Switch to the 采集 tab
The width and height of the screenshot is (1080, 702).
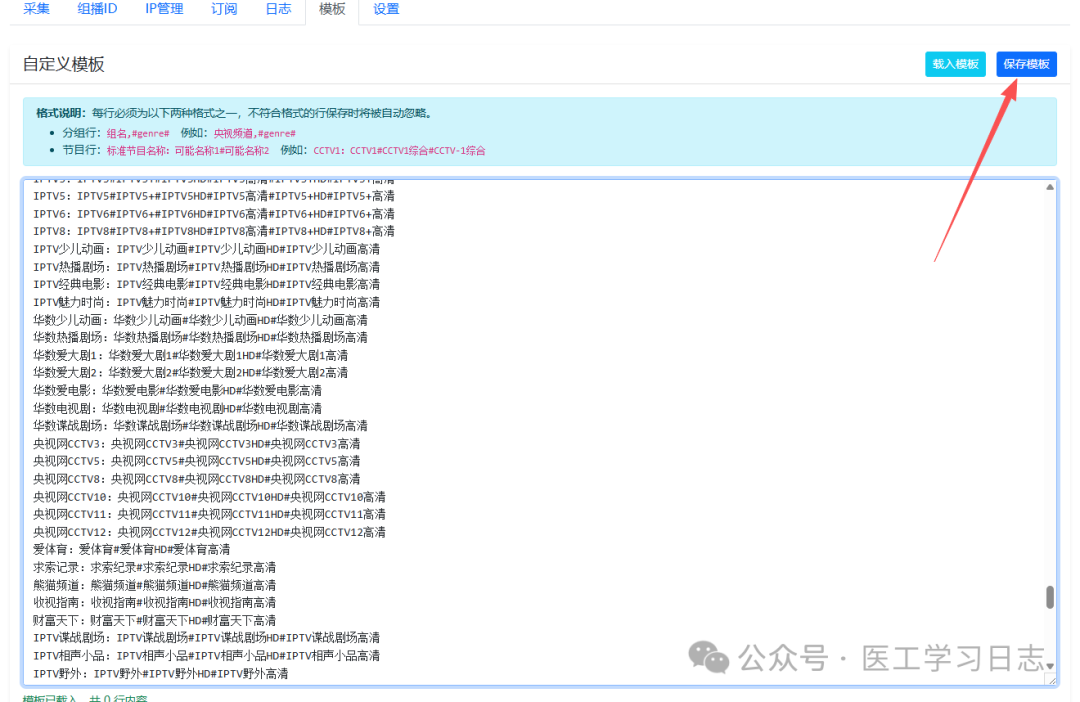36,9
